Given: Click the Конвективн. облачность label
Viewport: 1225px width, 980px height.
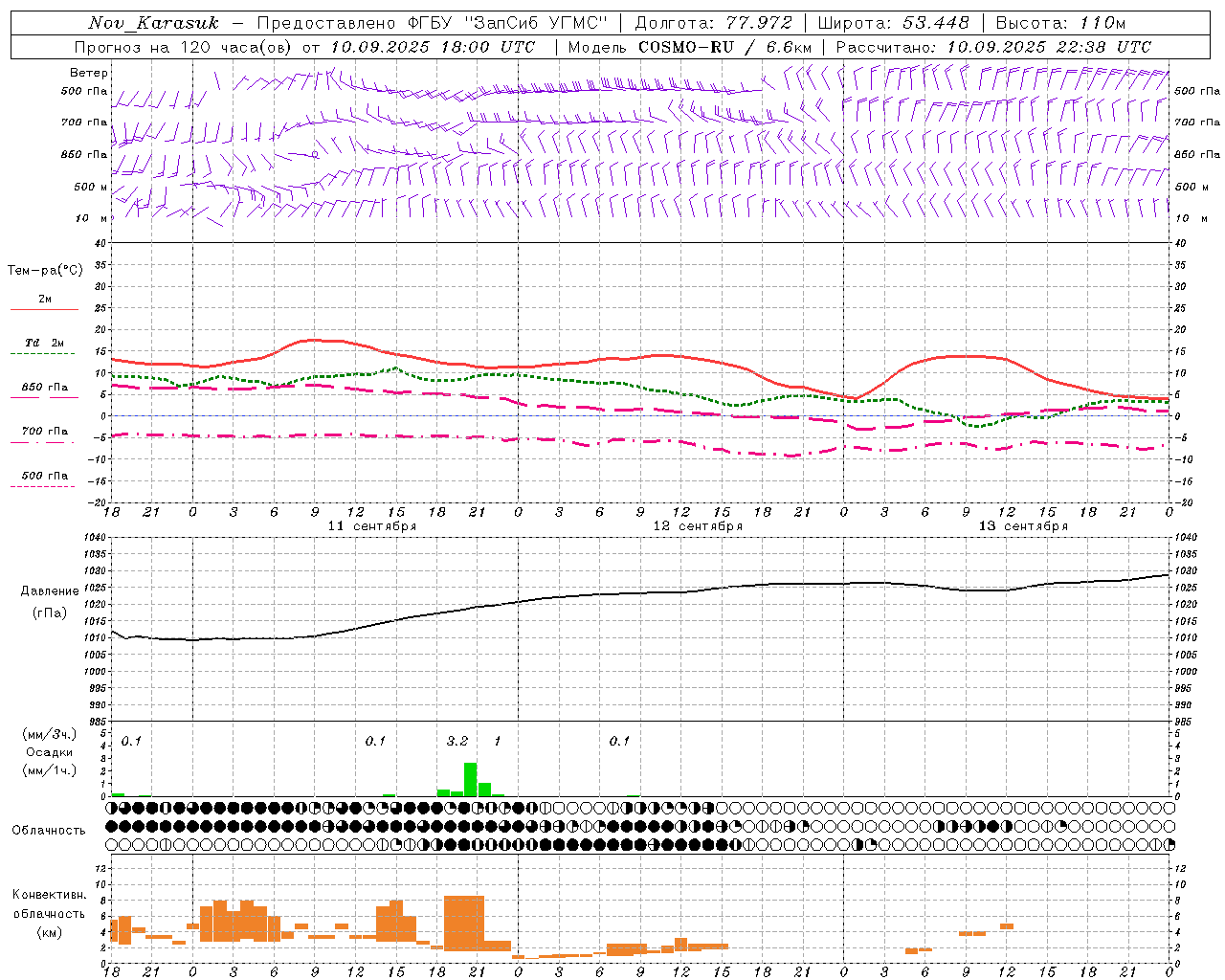Looking at the screenshot, I should coord(49,914).
